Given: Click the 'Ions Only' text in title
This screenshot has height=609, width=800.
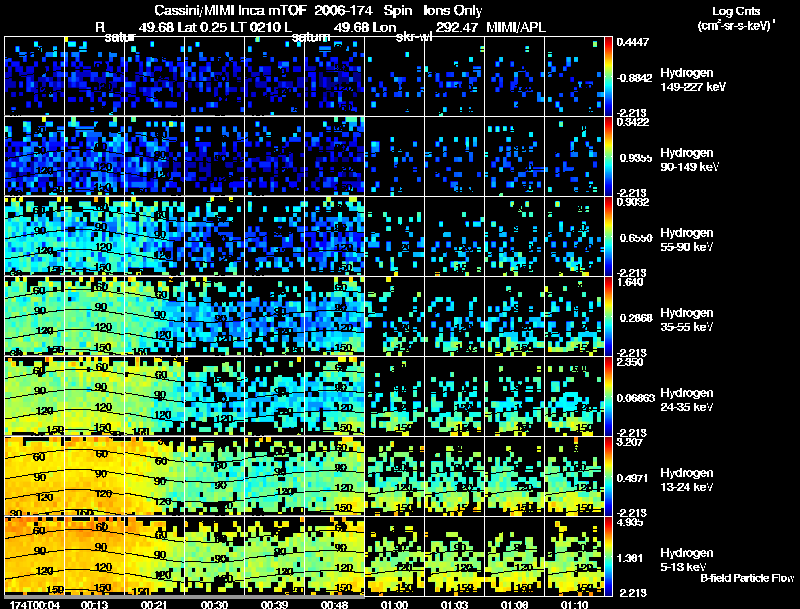Looking at the screenshot, I should [x=452, y=10].
